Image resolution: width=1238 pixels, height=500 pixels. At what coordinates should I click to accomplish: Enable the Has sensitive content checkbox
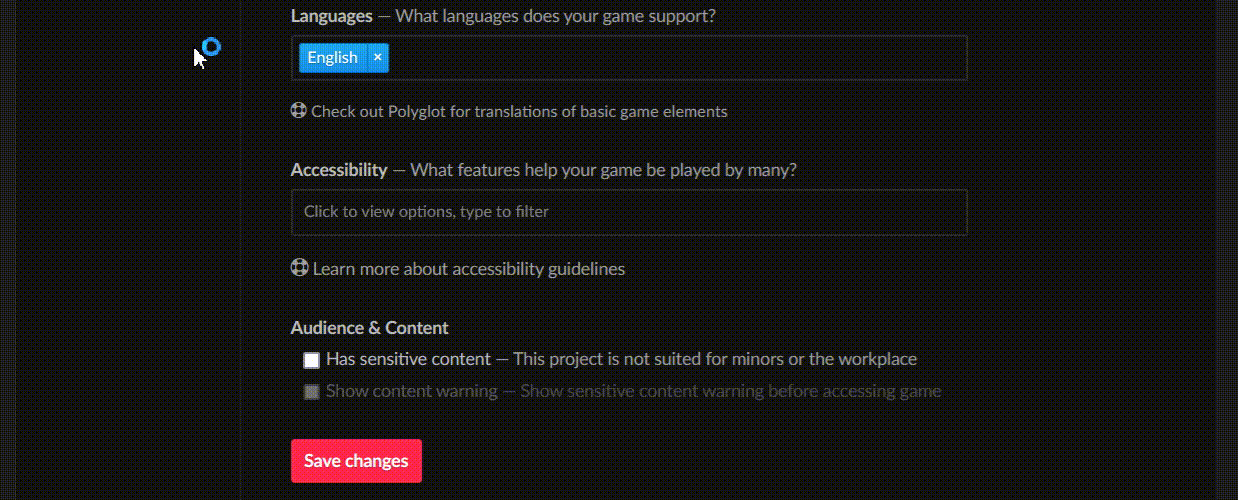(312, 360)
